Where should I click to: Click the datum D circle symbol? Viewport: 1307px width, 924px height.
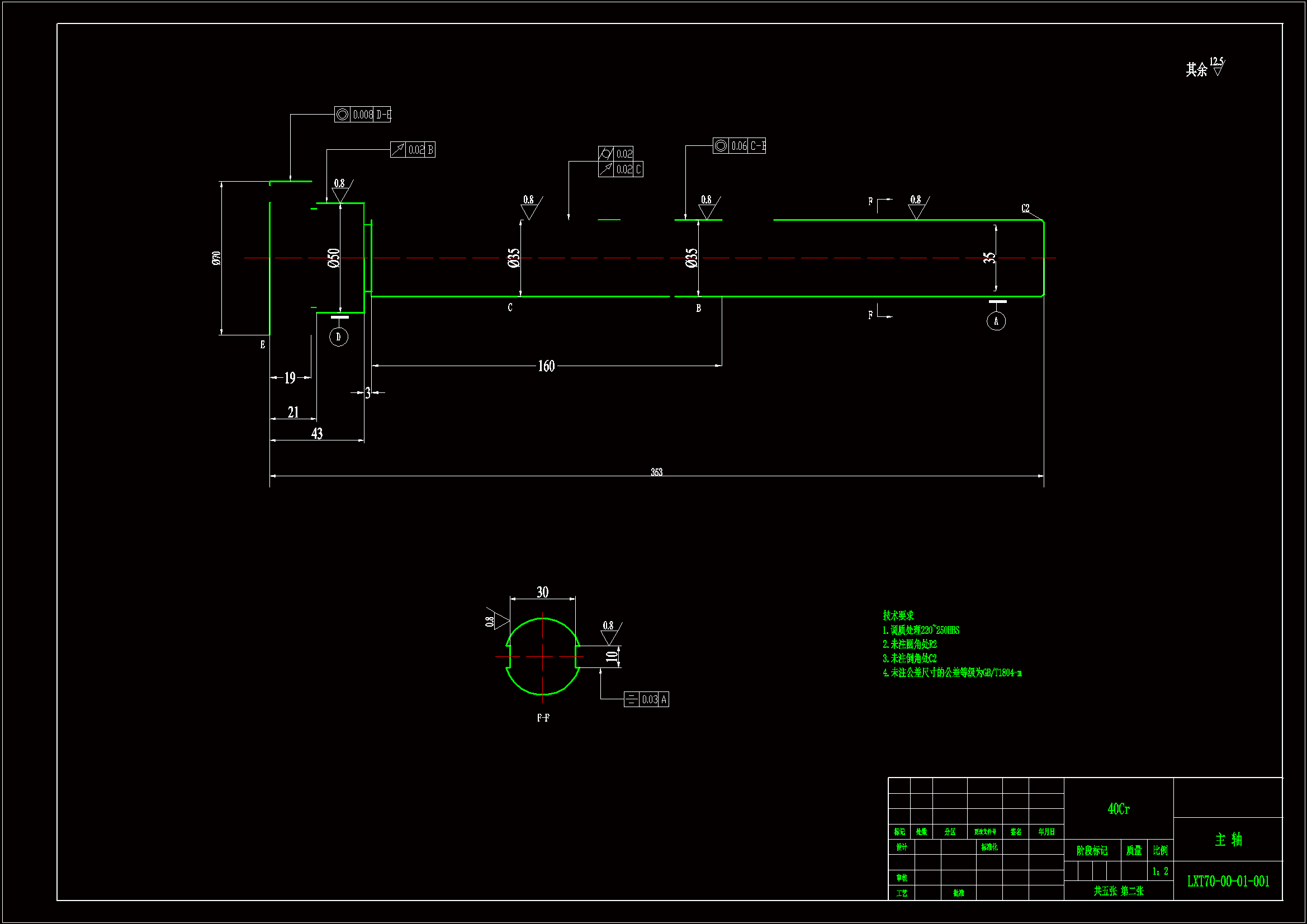pos(339,337)
